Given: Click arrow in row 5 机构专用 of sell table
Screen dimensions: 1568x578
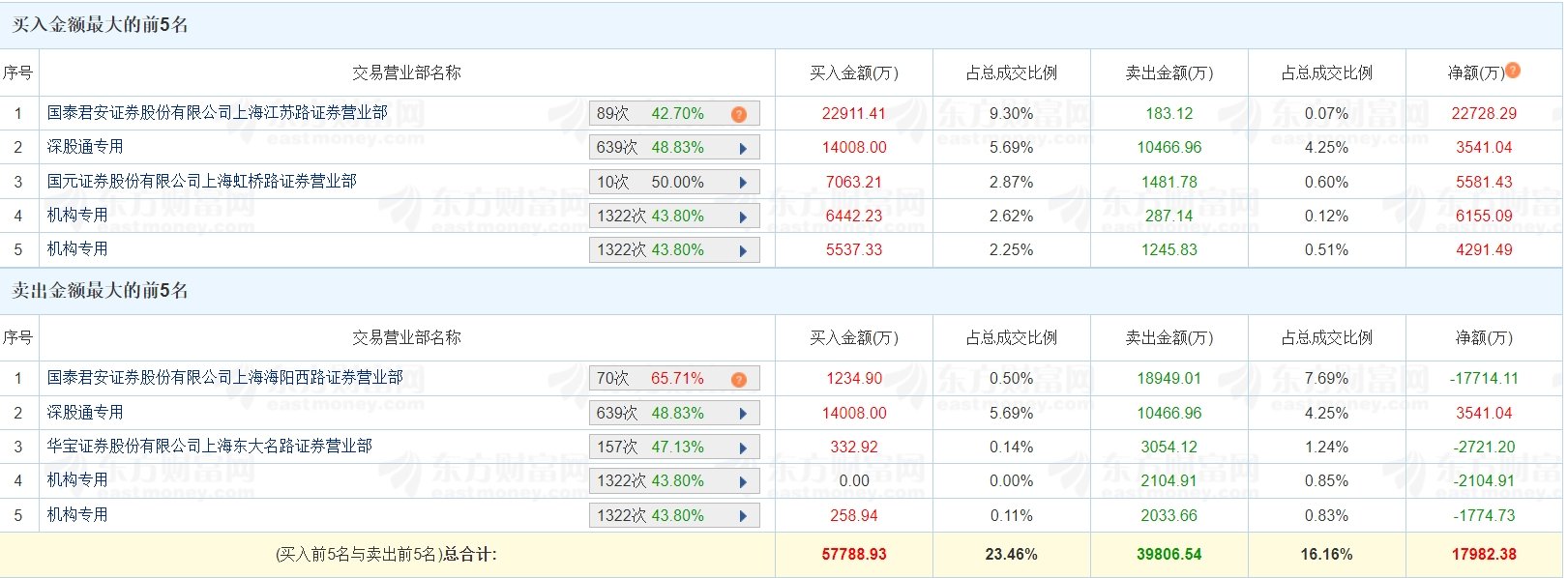Looking at the screenshot, I should click(743, 516).
